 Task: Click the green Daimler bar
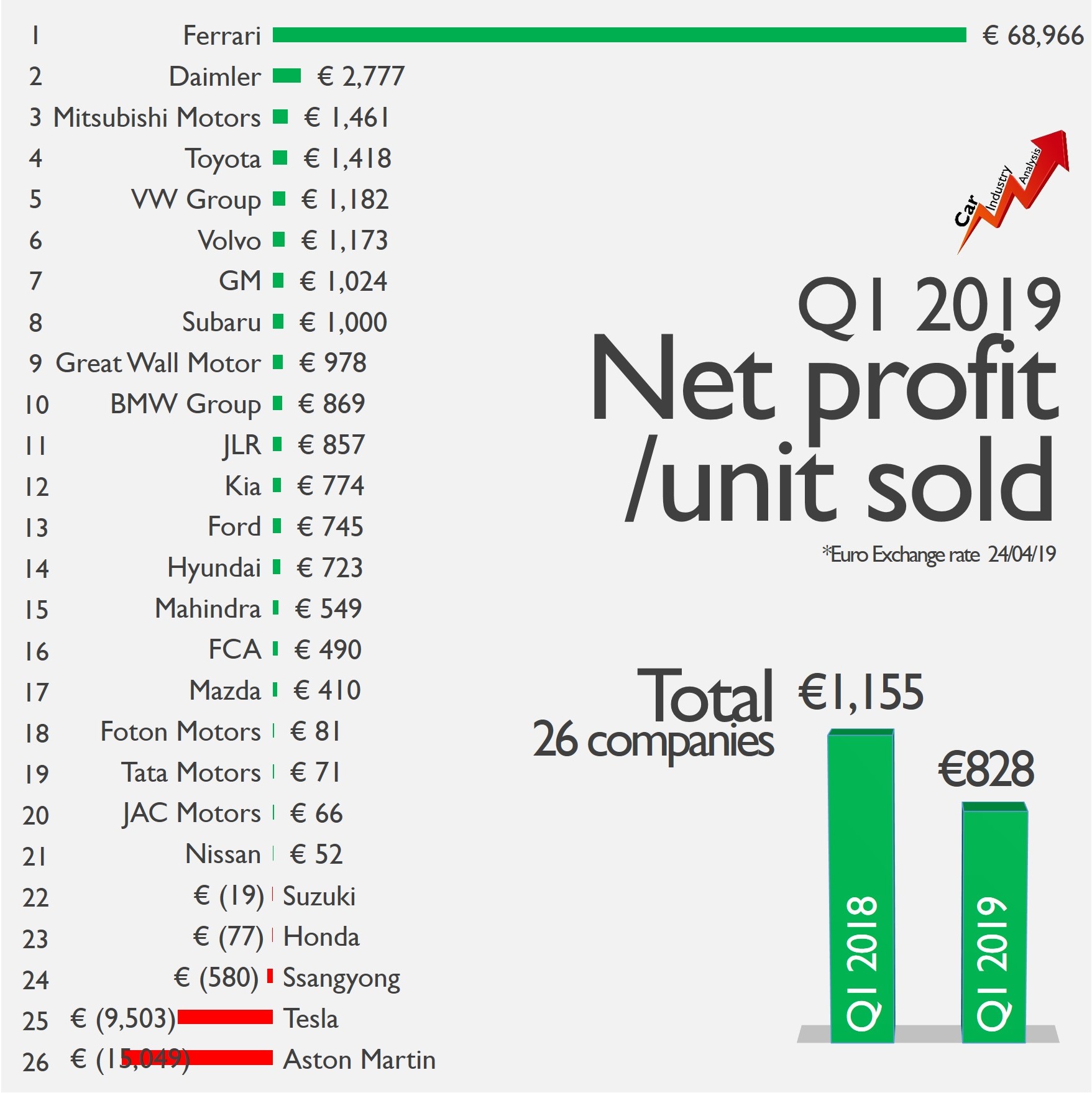(287, 76)
